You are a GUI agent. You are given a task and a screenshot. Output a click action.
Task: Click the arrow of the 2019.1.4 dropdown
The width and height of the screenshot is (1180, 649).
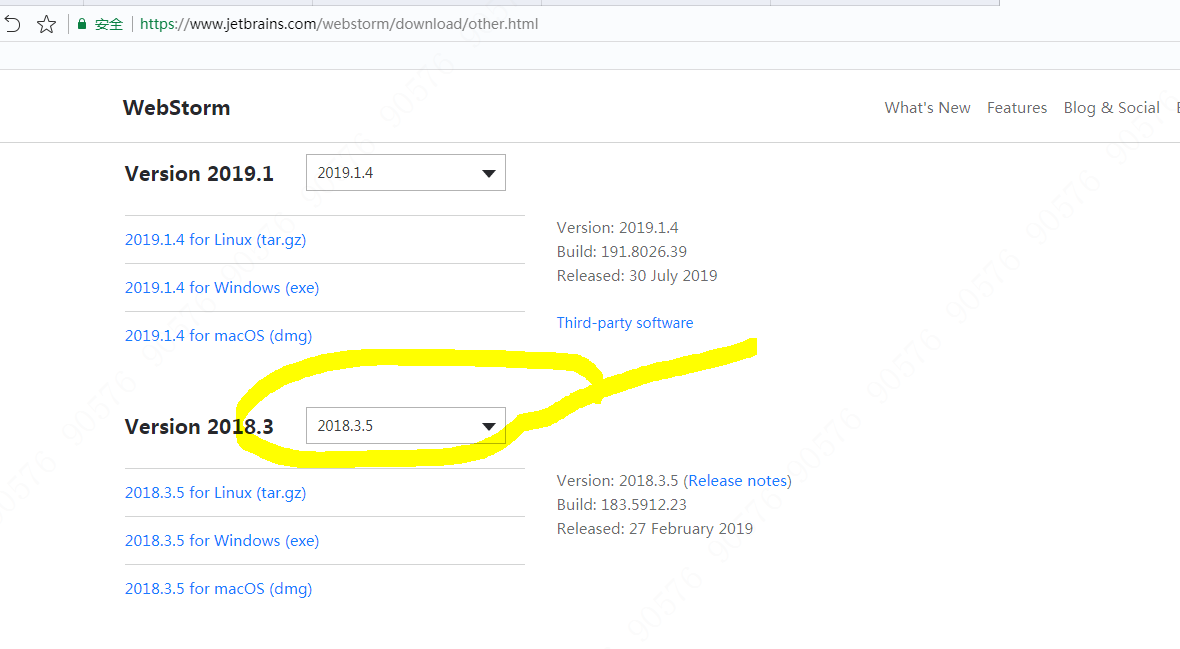(488, 173)
